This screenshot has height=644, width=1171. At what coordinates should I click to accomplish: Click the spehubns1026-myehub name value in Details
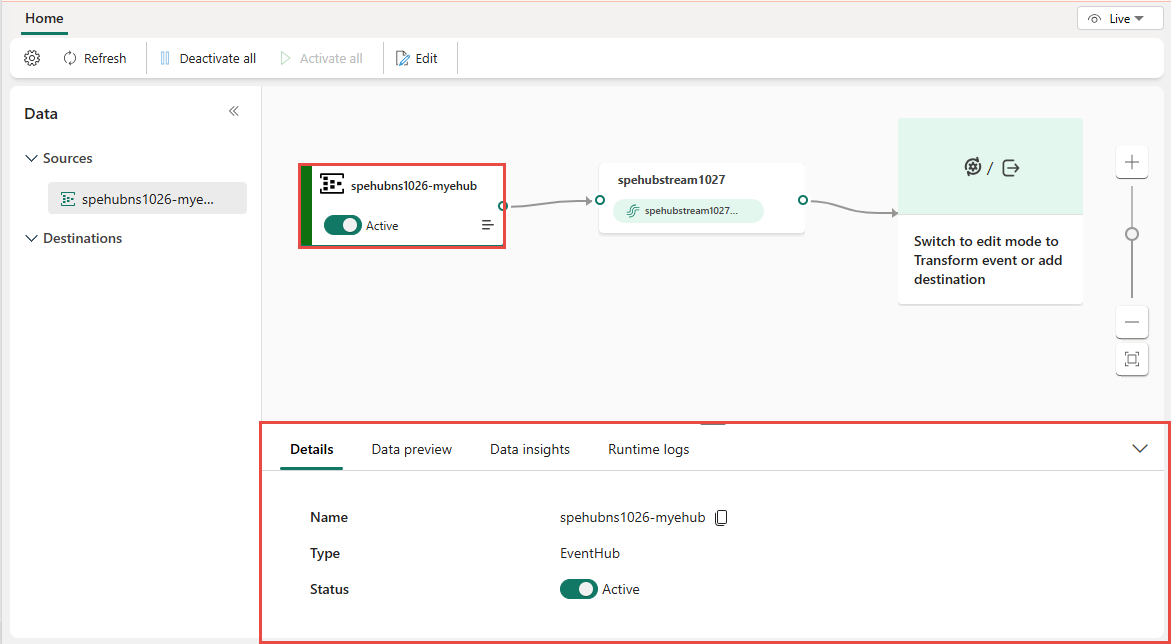click(633, 517)
